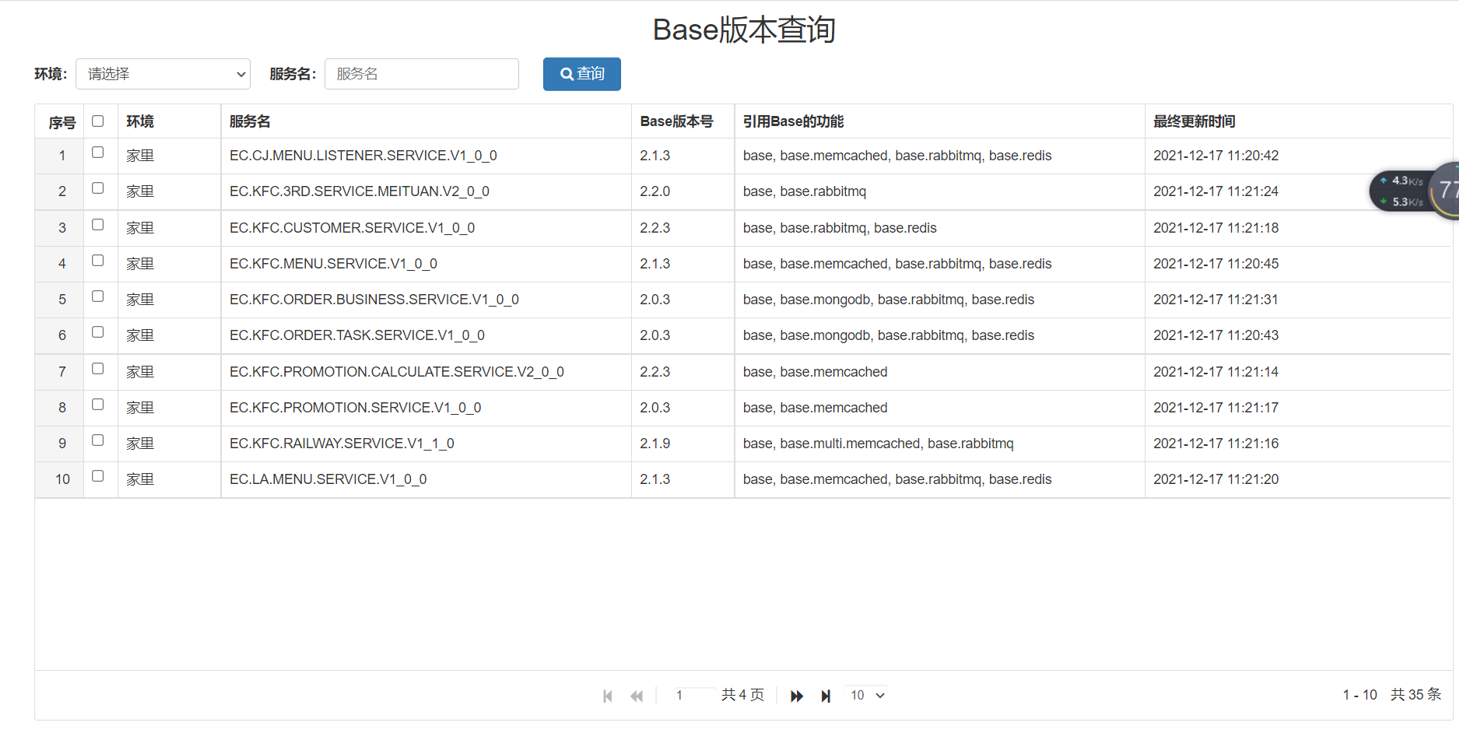
Task: Check EC.KFC.PROMOTION.SERVICE.V1_0_0 row checkbox
Action: pyautogui.click(x=98, y=405)
